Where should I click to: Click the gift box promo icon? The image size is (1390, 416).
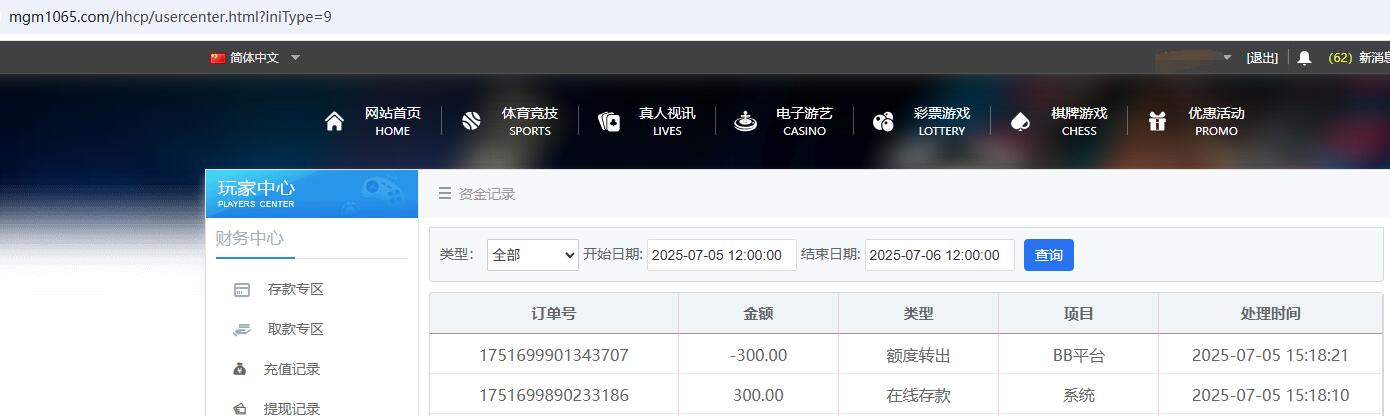pos(1157,122)
